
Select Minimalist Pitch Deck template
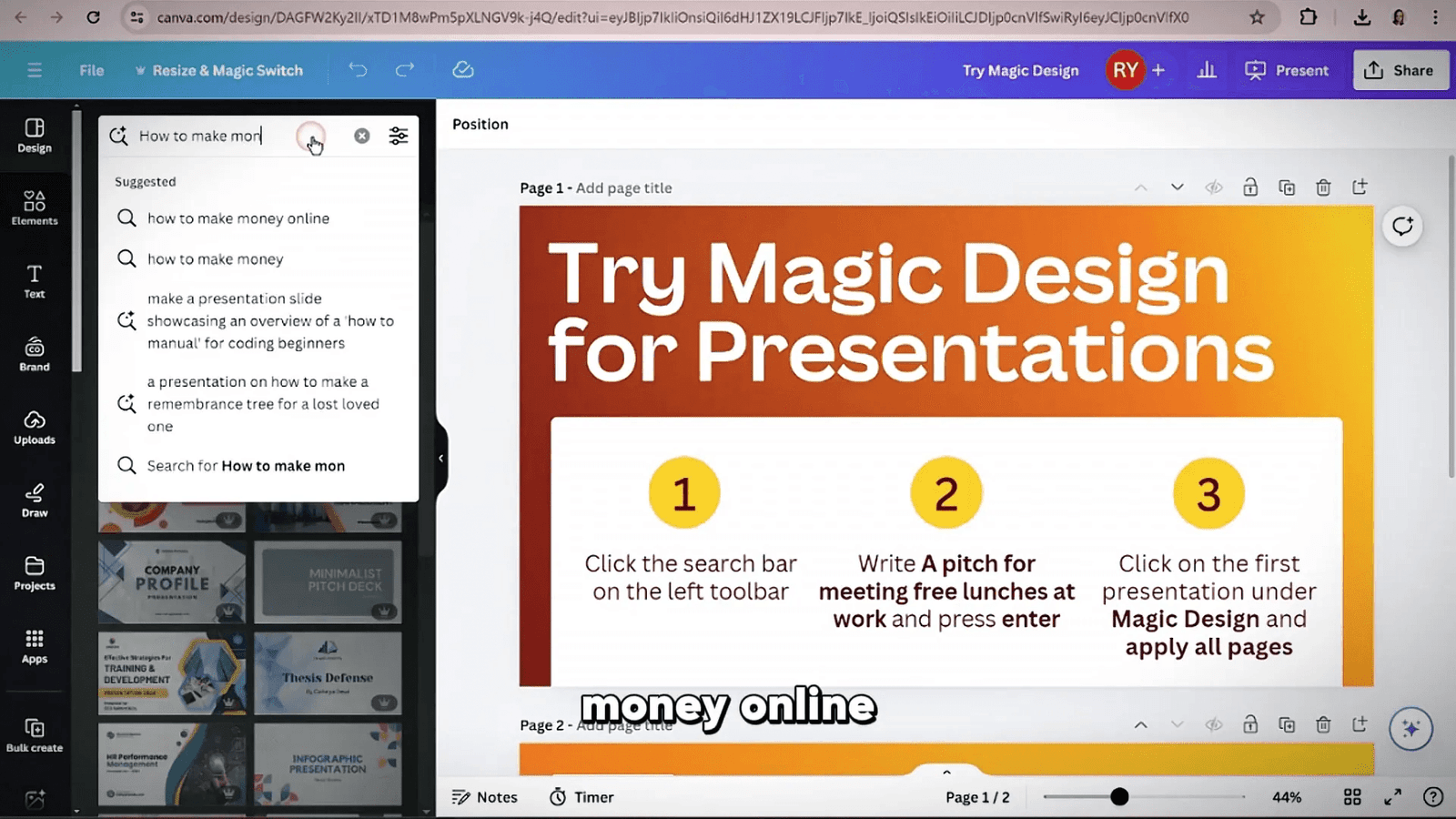(328, 582)
